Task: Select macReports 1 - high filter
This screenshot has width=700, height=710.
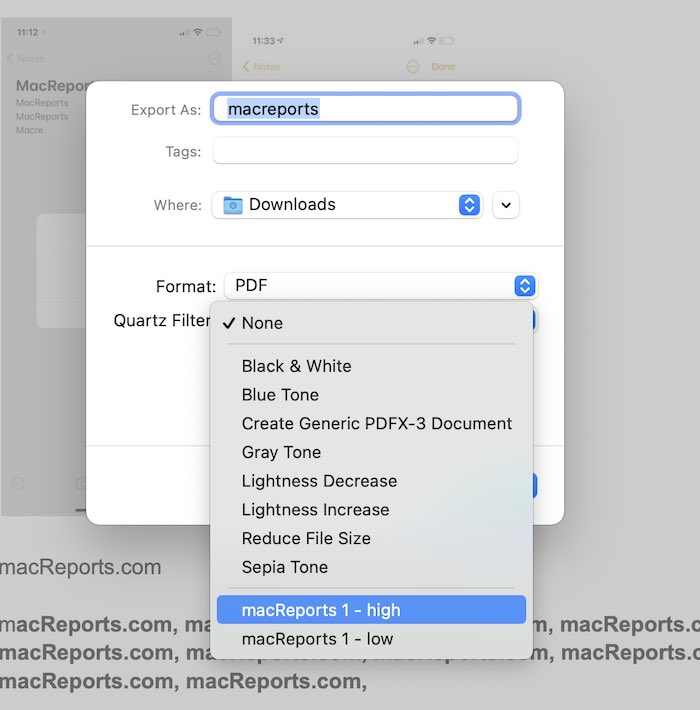Action: [371, 610]
